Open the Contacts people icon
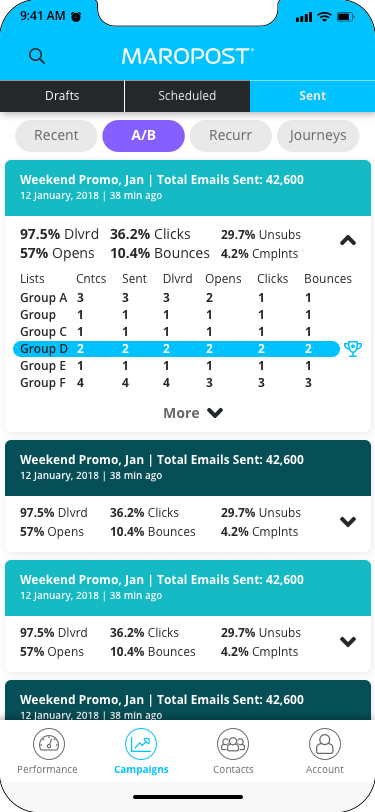Image resolution: width=375 pixels, height=812 pixels. (233, 744)
